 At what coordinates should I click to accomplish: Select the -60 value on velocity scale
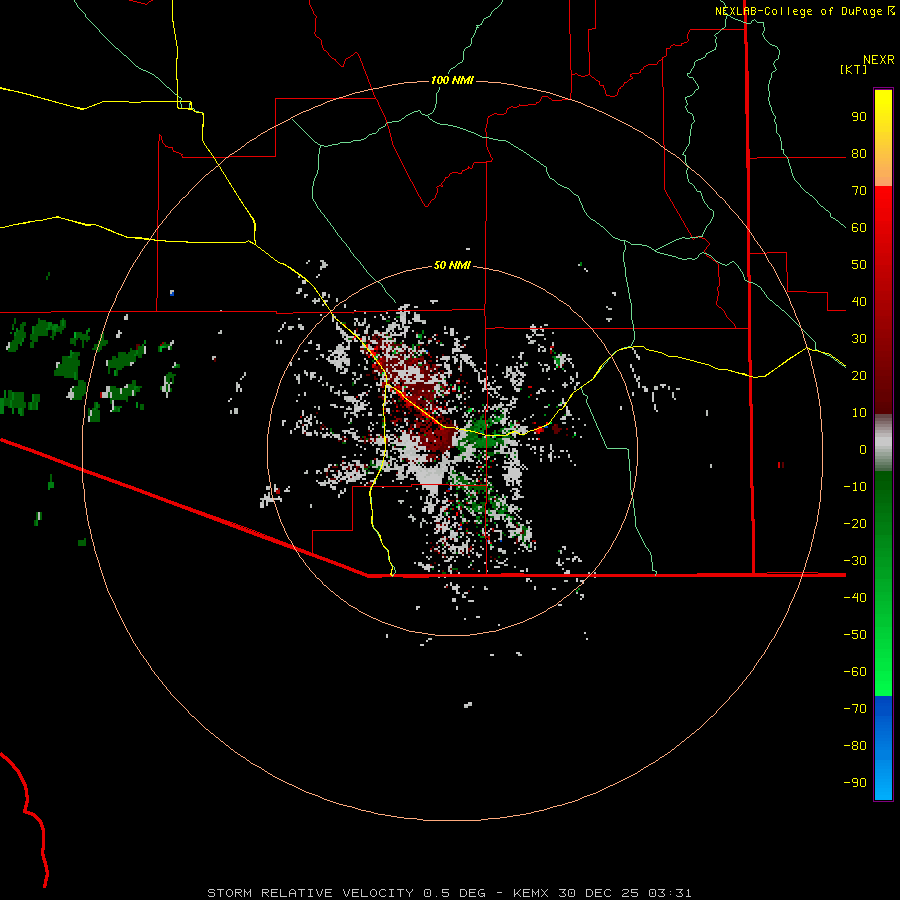point(855,672)
